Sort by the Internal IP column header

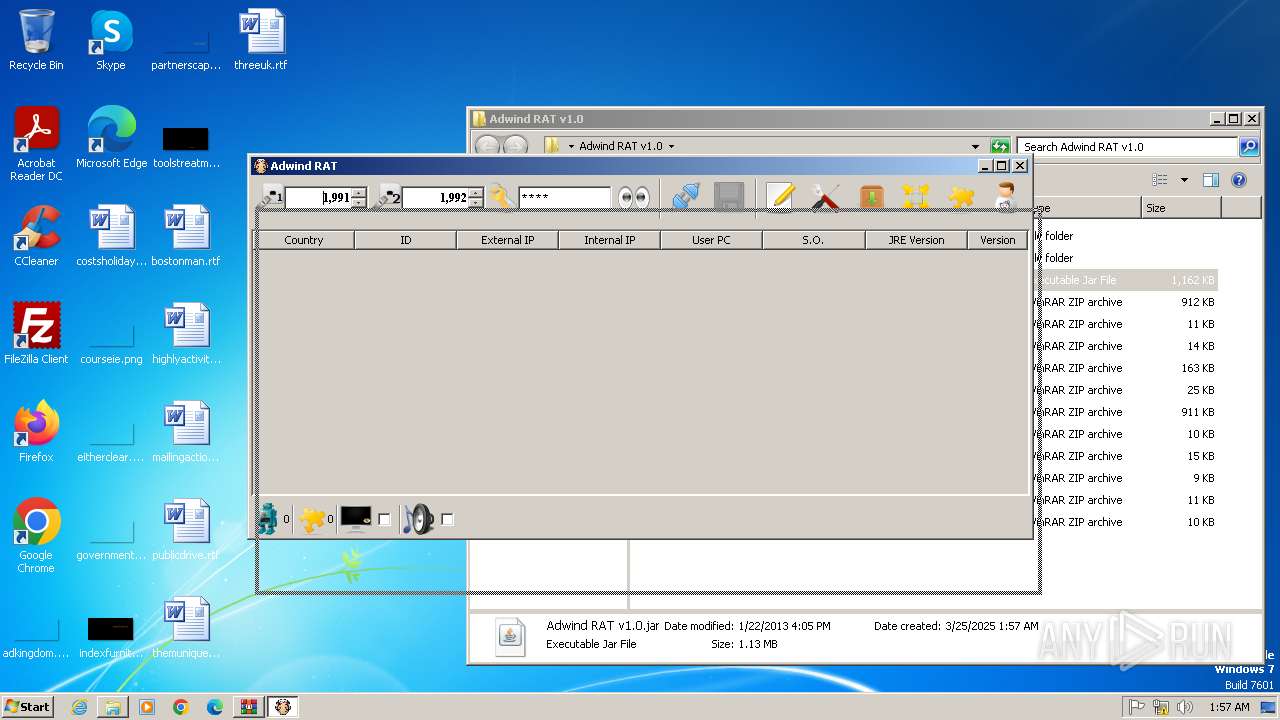pyautogui.click(x=609, y=240)
